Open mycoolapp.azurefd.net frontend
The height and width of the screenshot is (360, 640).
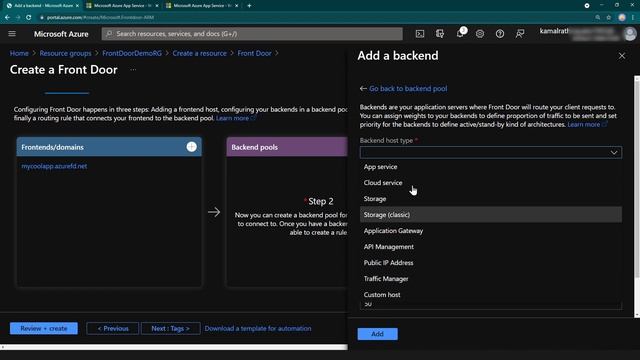54,166
